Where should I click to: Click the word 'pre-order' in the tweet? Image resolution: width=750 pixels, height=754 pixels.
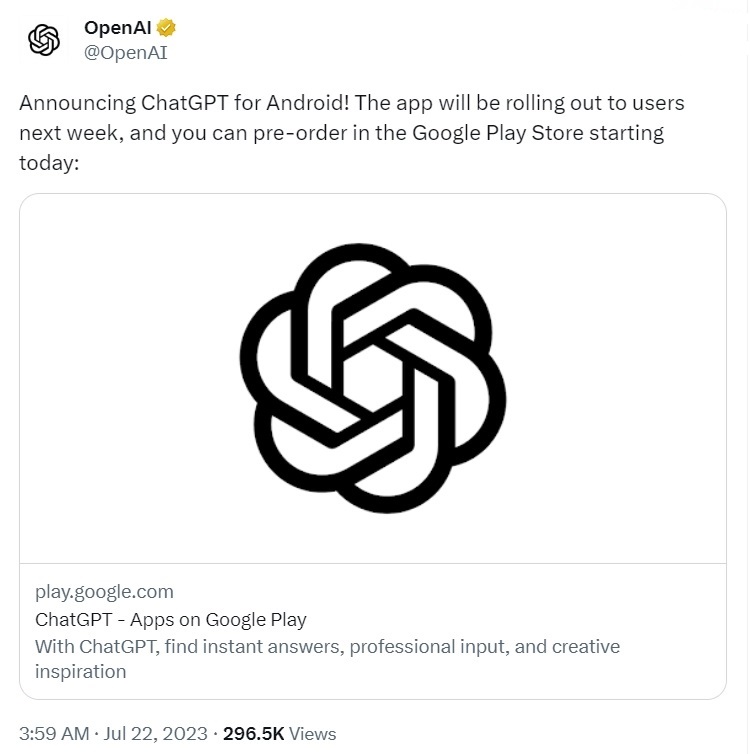pos(300,134)
